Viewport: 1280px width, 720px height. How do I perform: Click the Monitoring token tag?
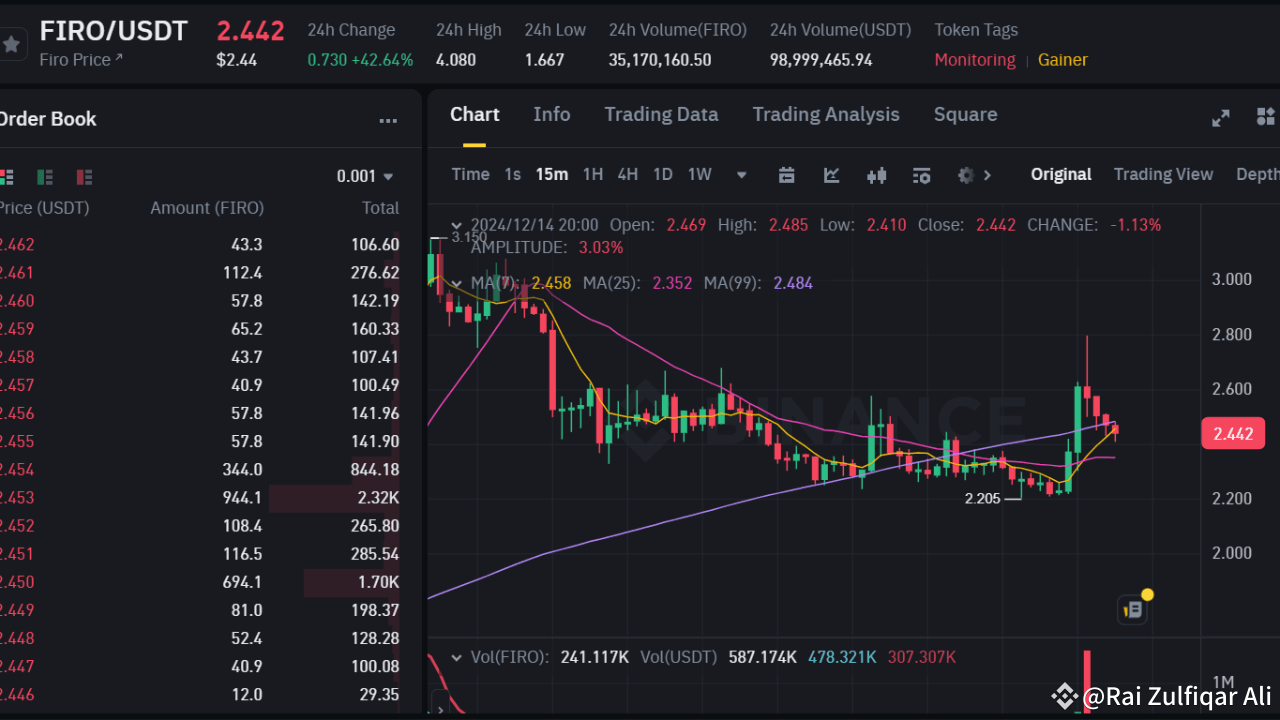tap(975, 60)
